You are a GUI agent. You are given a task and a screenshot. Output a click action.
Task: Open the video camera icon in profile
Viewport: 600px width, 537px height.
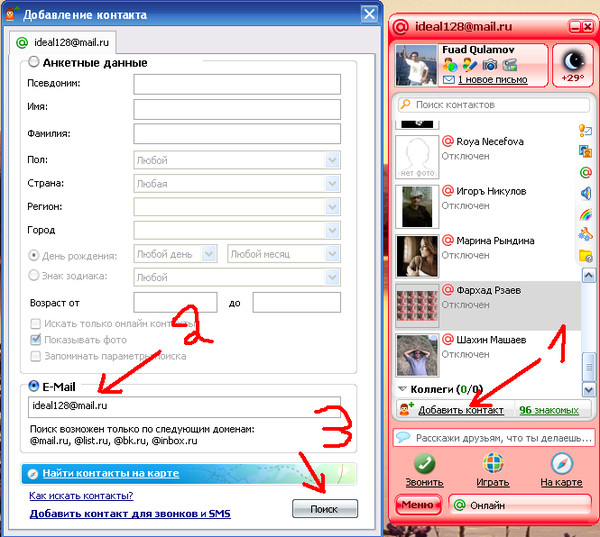pyautogui.click(x=509, y=65)
